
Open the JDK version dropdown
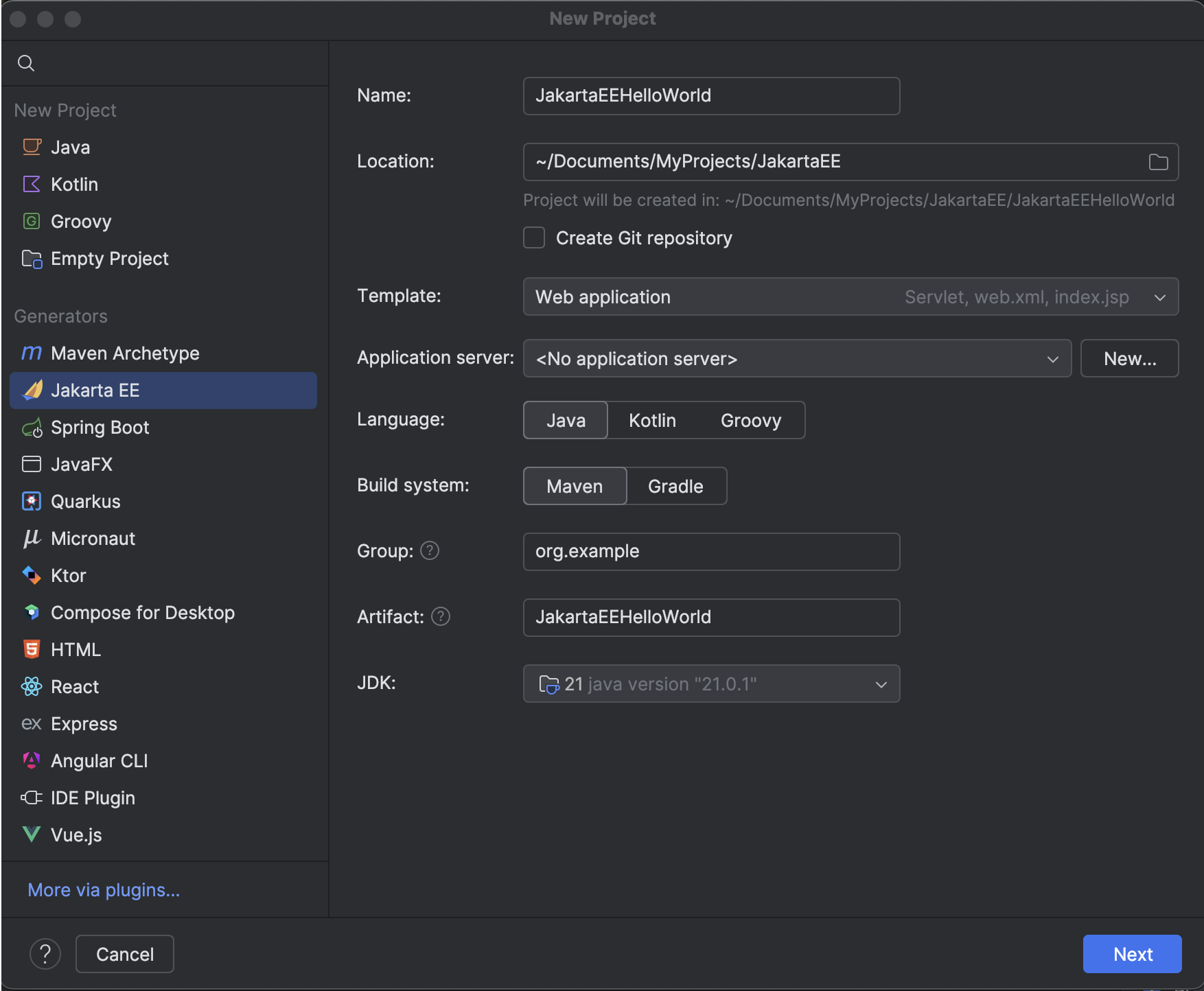coord(881,684)
